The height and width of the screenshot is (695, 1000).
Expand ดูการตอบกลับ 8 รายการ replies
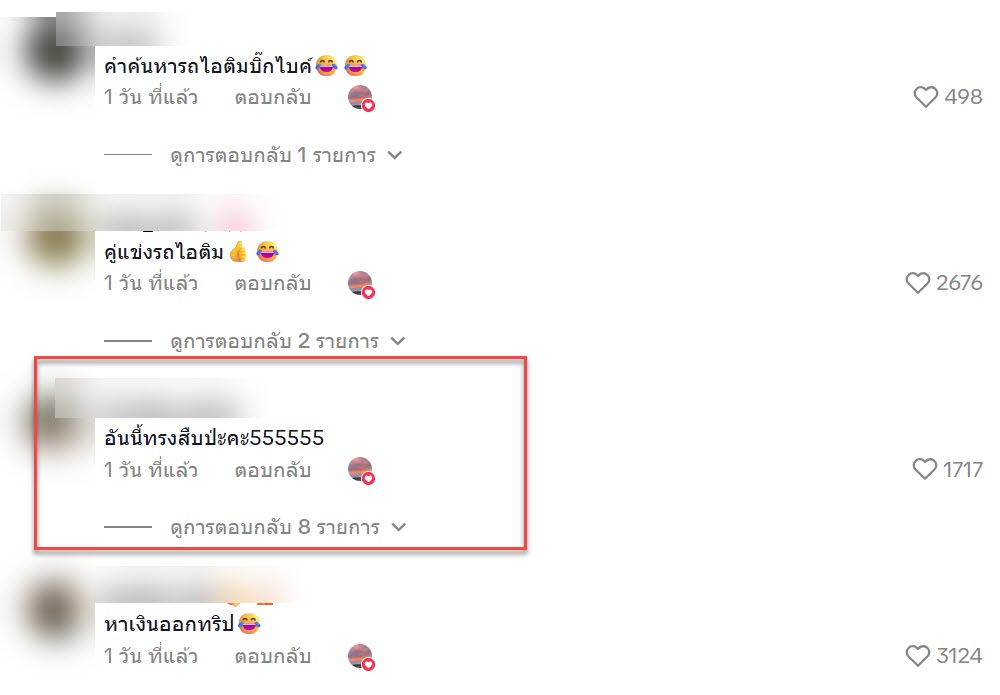coord(288,527)
